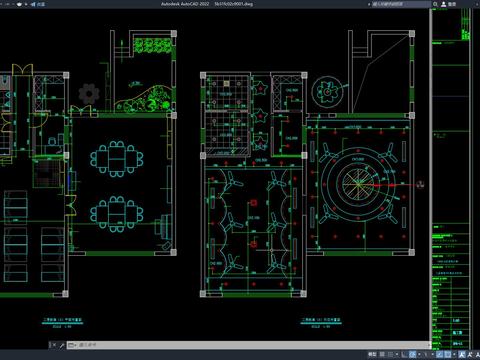
Task: Click the search magnifier icon in title bar
Action: [x=435, y=4]
